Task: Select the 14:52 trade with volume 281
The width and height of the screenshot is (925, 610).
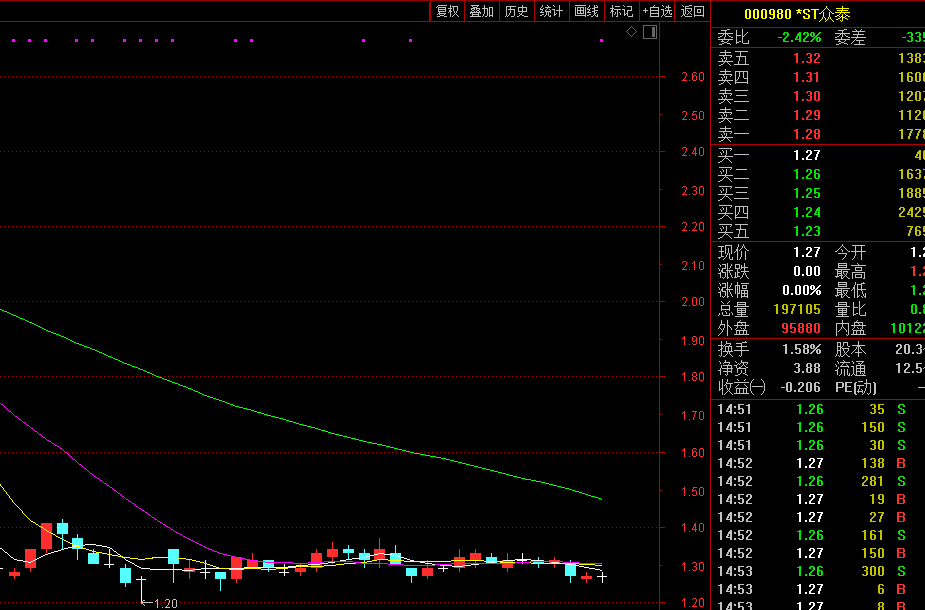Action: (817, 481)
